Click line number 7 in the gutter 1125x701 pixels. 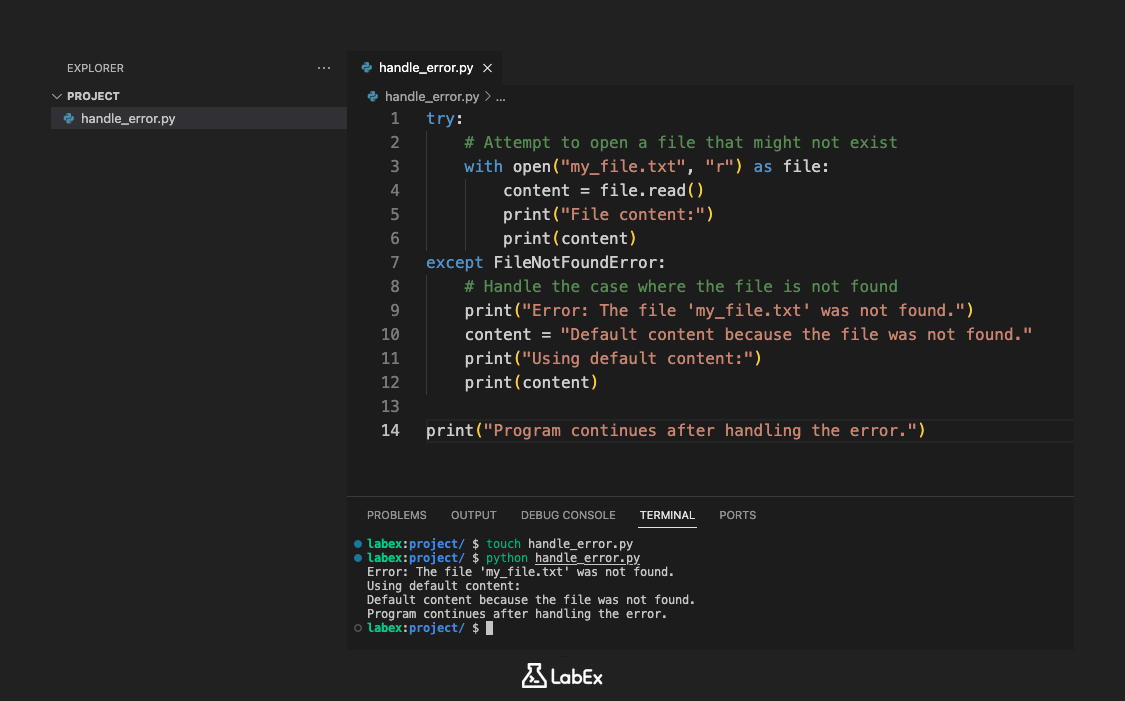click(x=394, y=262)
